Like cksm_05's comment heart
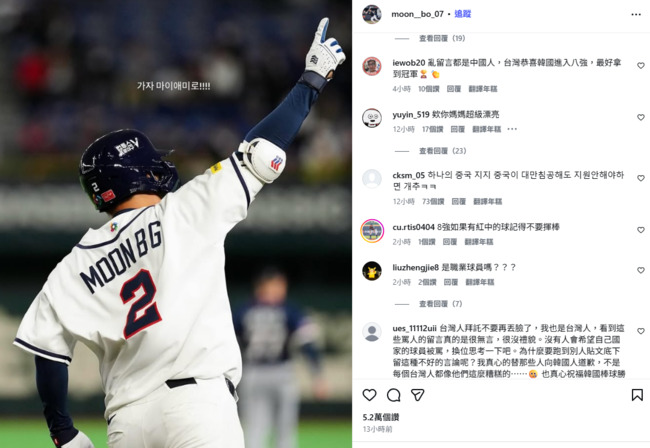650x448 pixels. 640,178
